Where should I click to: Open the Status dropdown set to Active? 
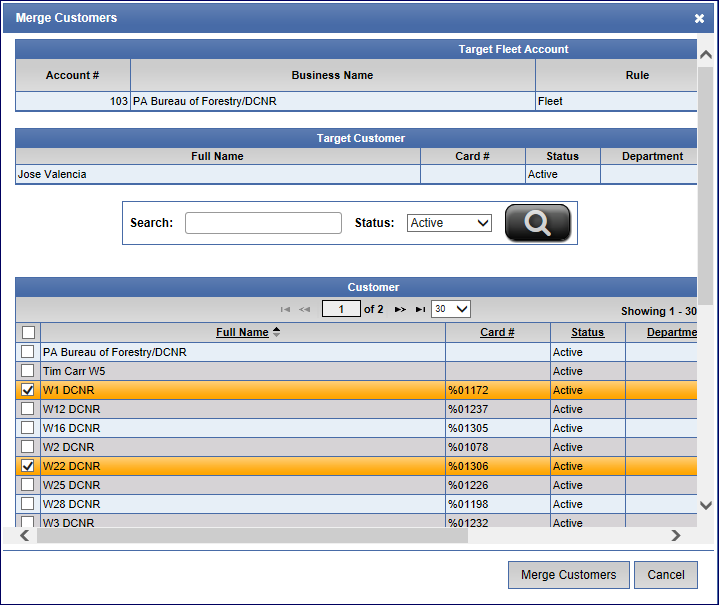[x=449, y=223]
